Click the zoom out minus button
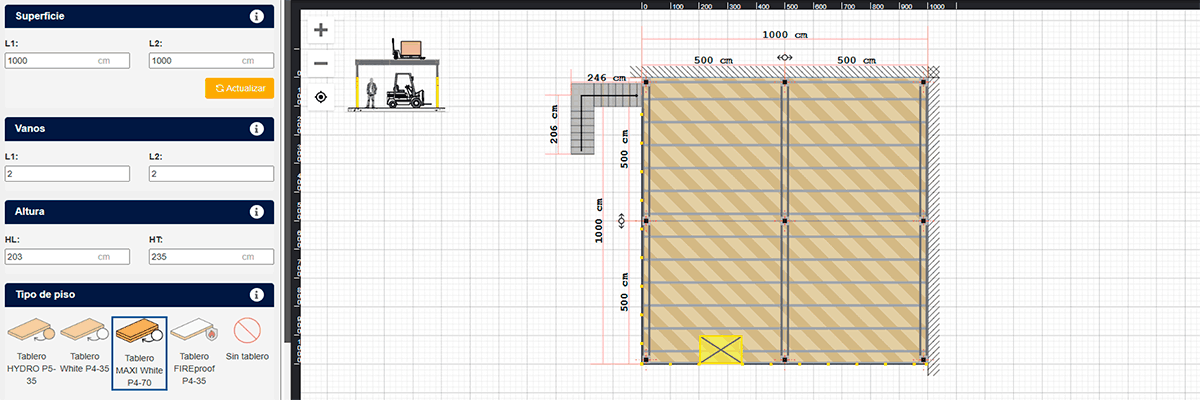1200x400 pixels. [321, 63]
